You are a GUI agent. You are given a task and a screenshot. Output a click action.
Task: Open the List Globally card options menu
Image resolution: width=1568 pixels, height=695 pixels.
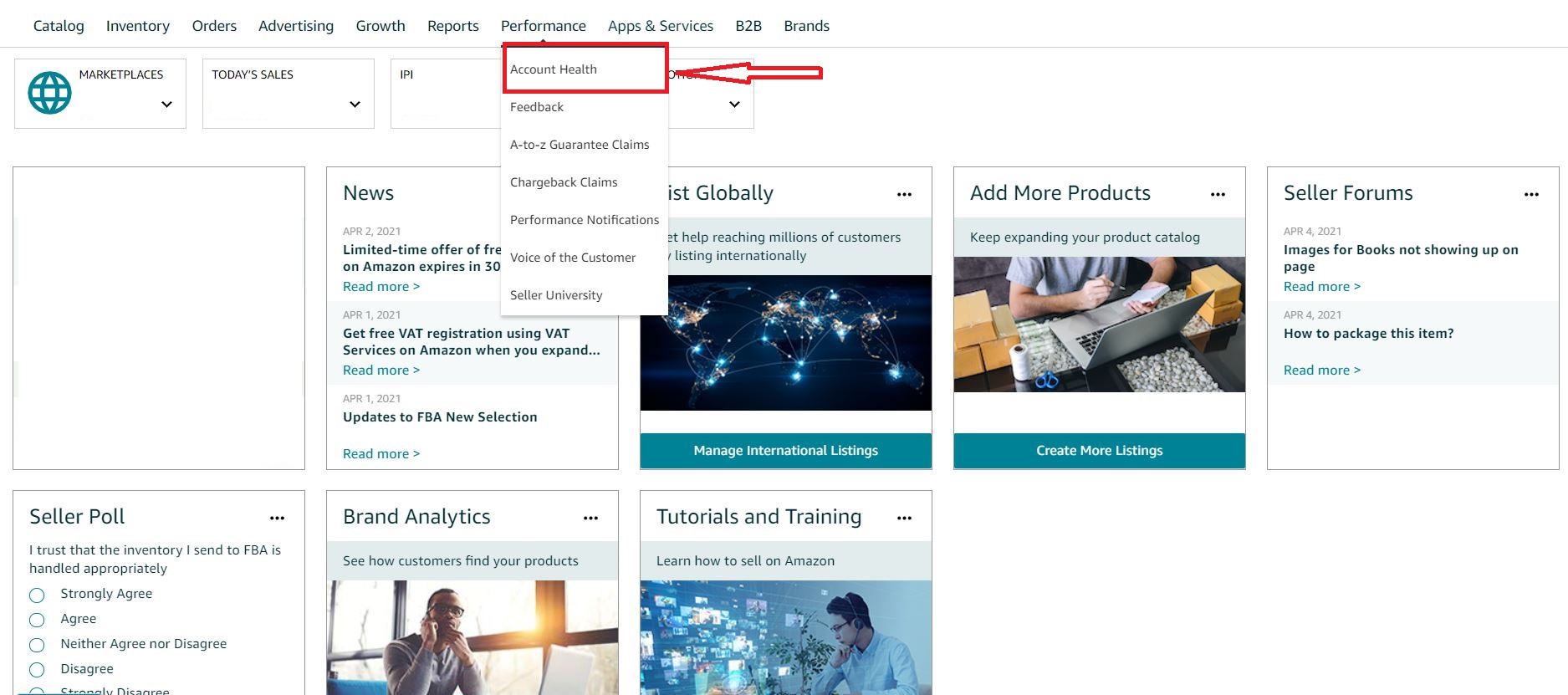point(904,194)
